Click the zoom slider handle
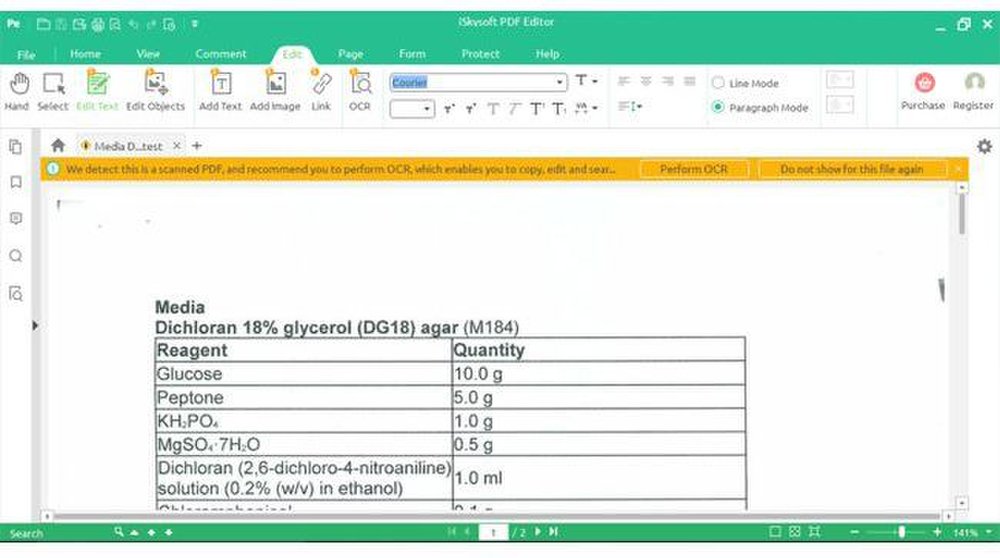Screen dimensions: 1000x558 click(x=901, y=531)
